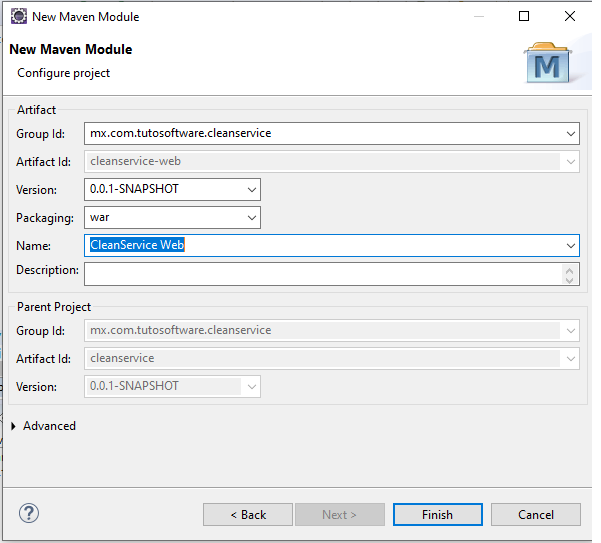Click the Artifact Id cleanservice-web field
This screenshot has width=601, height=543.
coord(320,161)
